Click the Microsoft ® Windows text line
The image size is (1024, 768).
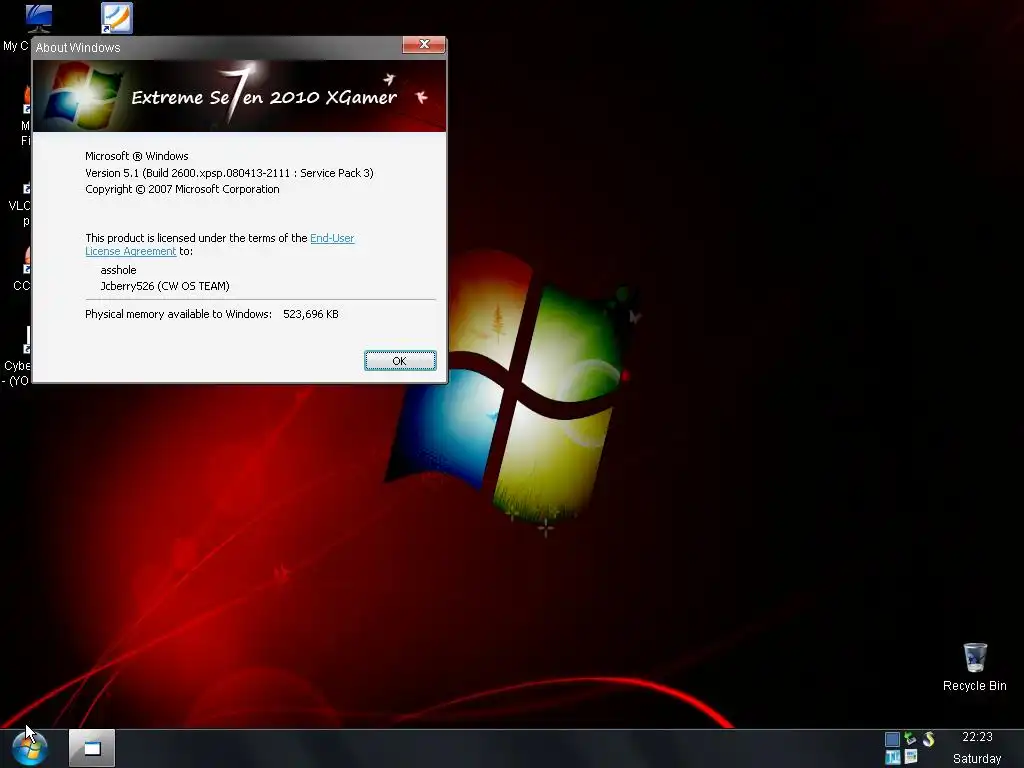[136, 156]
